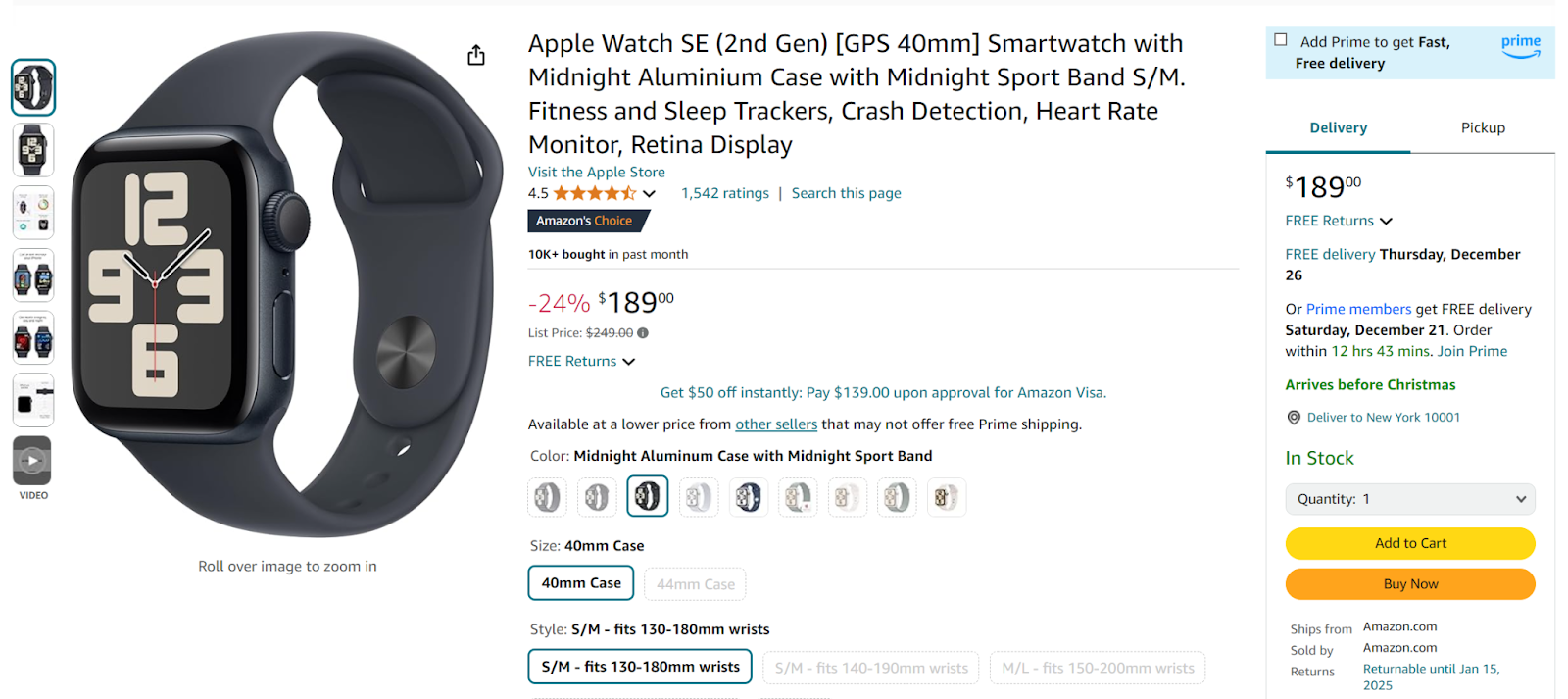Image resolution: width=1568 pixels, height=699 pixels.
Task: Click the Buy Now button
Action: click(1409, 583)
